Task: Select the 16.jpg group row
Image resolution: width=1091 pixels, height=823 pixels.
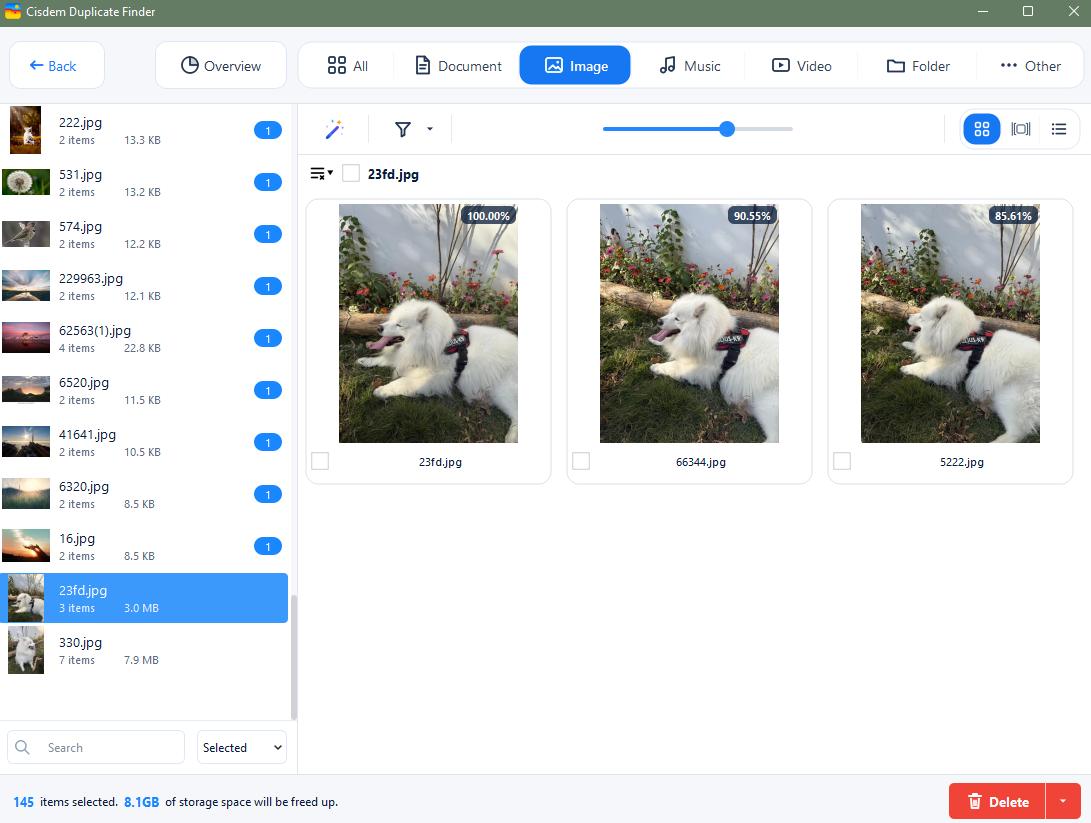Action: coord(144,546)
